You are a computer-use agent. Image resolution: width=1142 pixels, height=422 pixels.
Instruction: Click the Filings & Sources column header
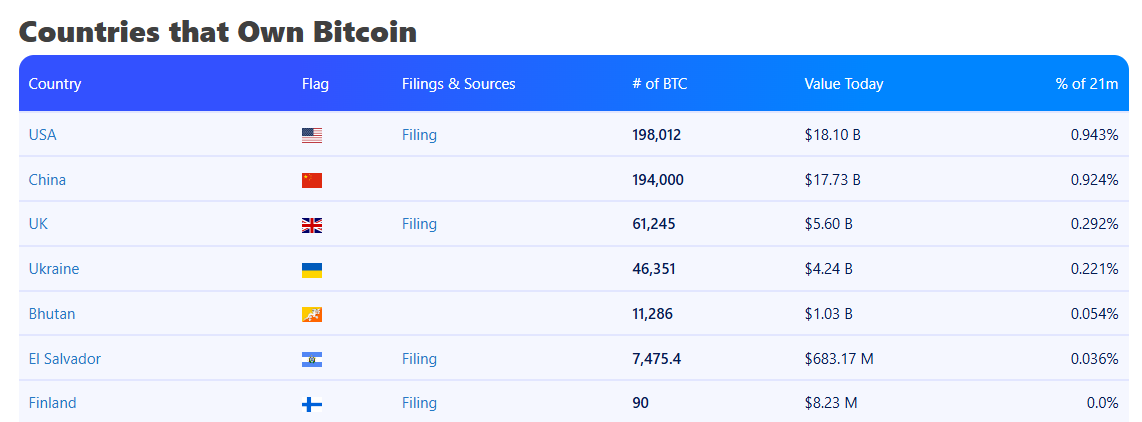point(458,84)
